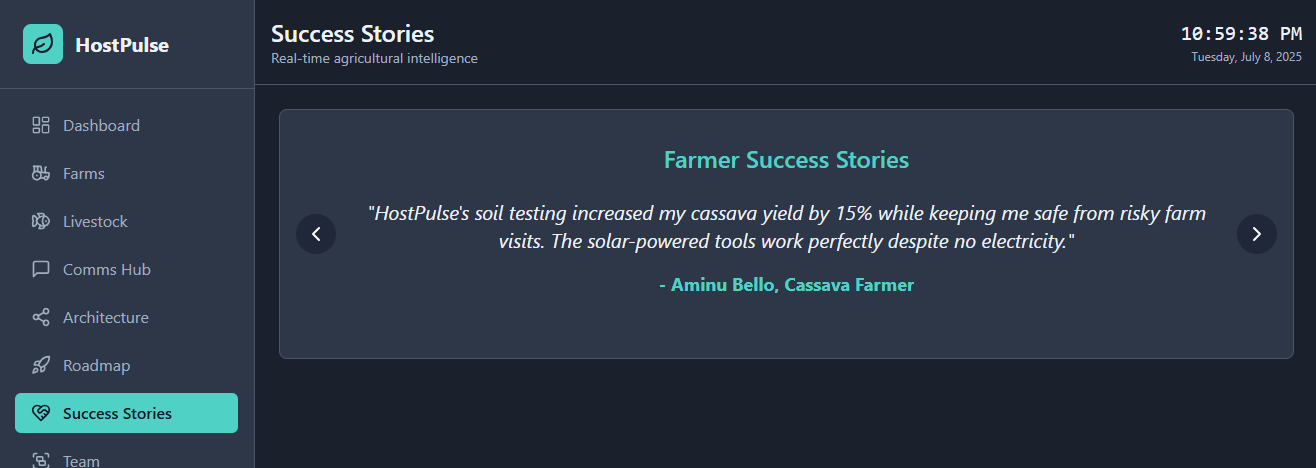This screenshot has height=468, width=1316.
Task: Click the HostPulse brand name
Action: (x=122, y=45)
